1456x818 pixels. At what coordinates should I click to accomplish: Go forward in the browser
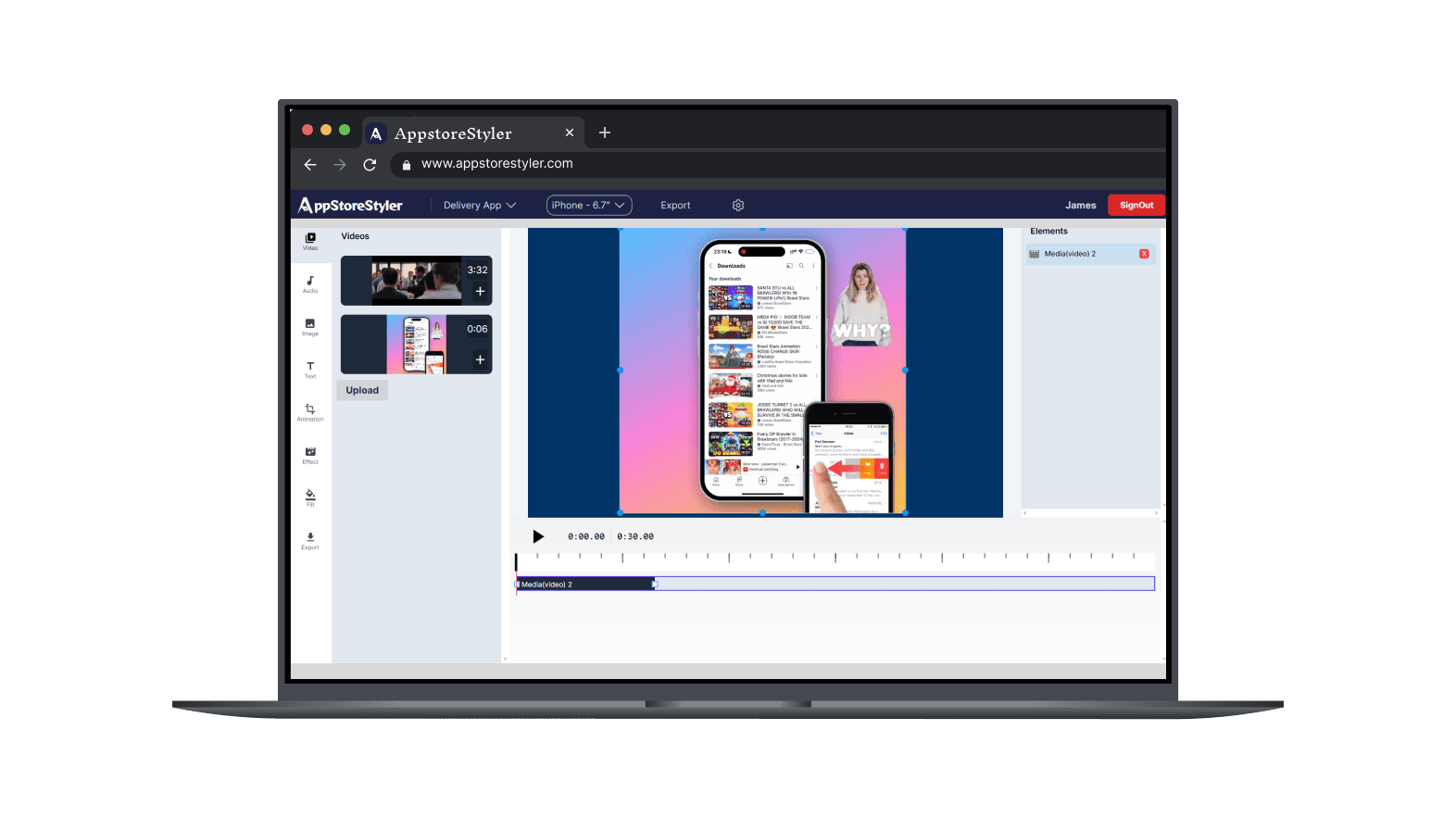point(340,164)
